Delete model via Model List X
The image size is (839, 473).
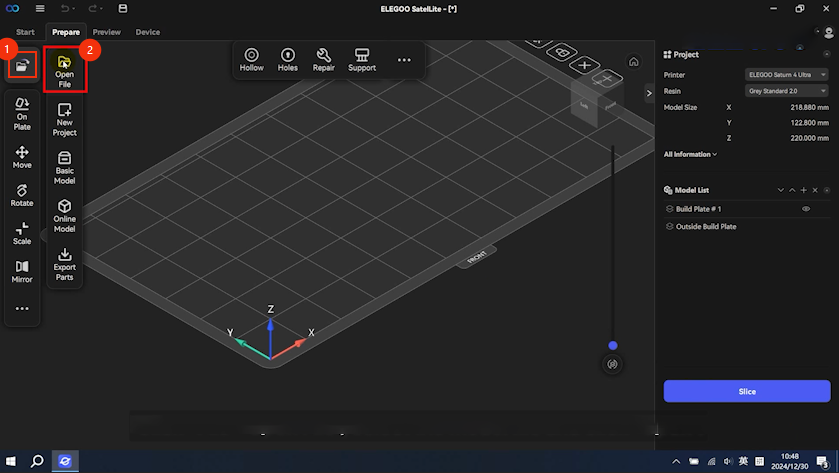pyautogui.click(x=815, y=190)
